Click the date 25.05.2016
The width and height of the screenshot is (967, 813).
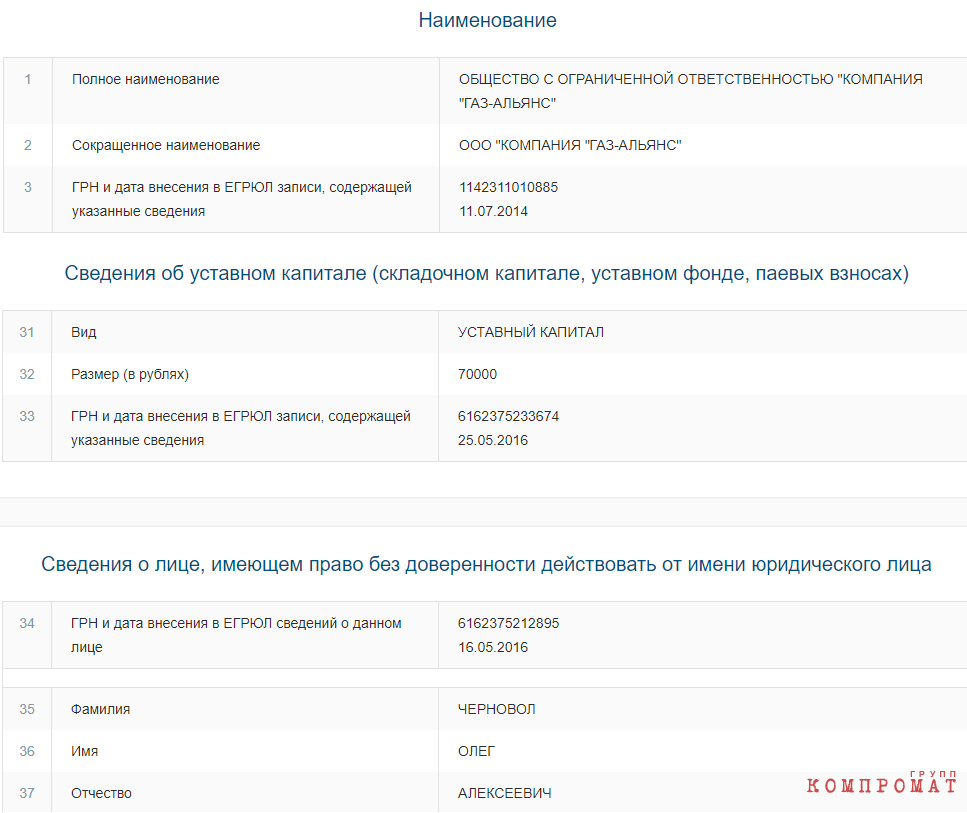click(x=493, y=440)
